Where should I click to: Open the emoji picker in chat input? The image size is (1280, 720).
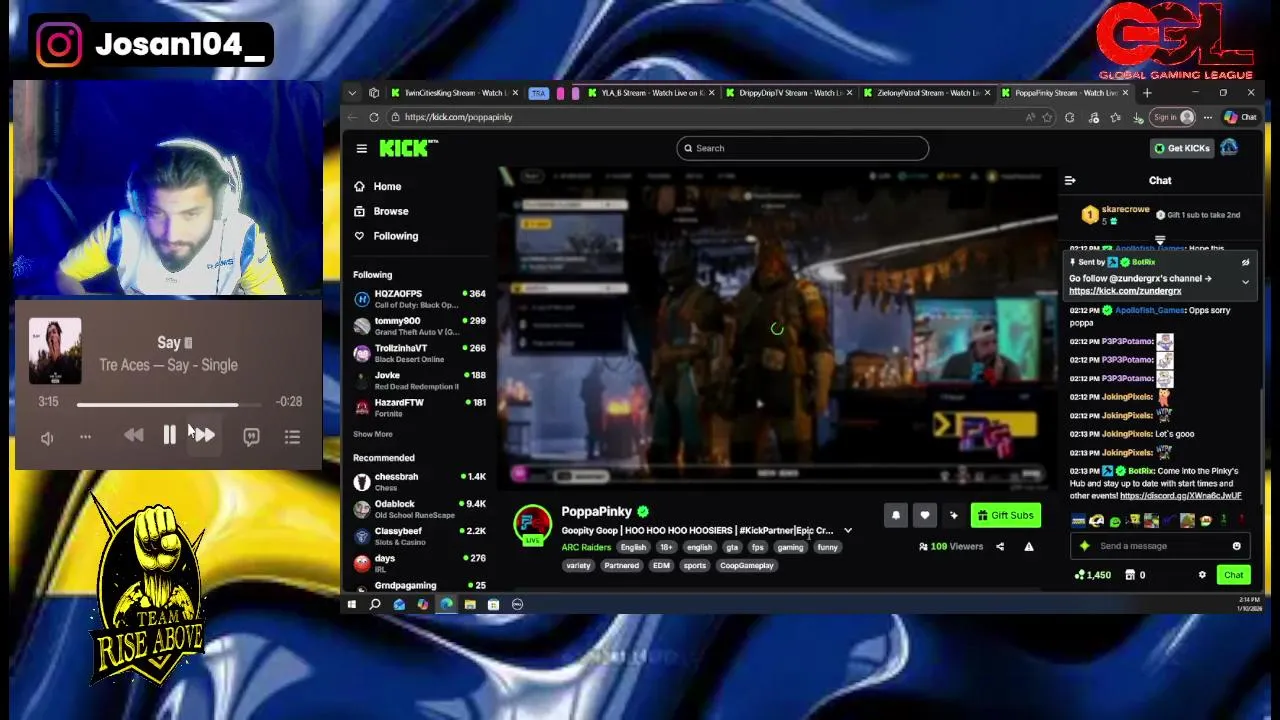point(1237,546)
